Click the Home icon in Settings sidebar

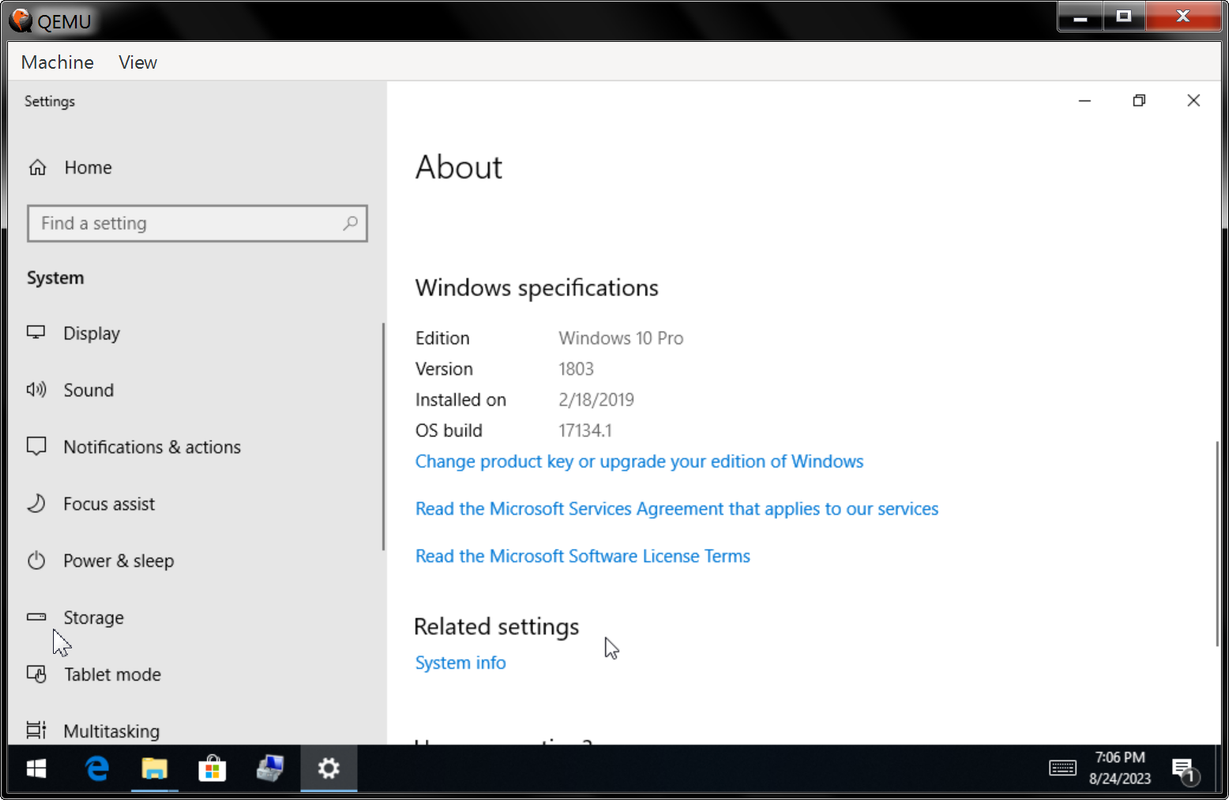tap(37, 168)
